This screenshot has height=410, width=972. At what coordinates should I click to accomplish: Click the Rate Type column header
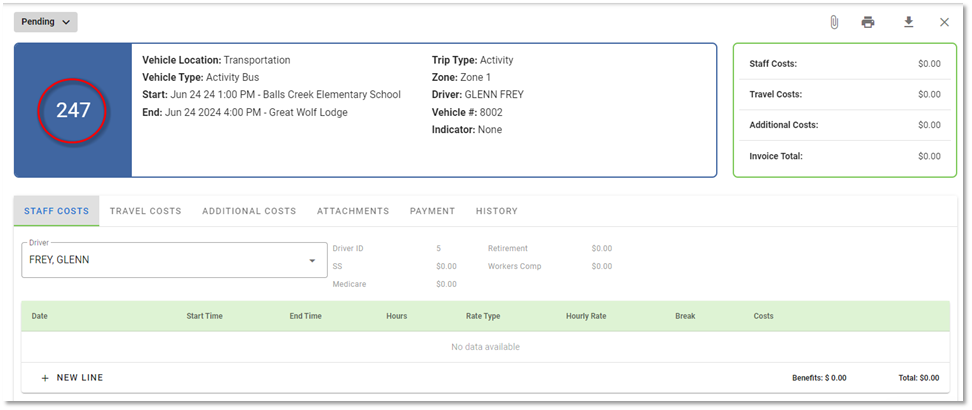point(483,316)
